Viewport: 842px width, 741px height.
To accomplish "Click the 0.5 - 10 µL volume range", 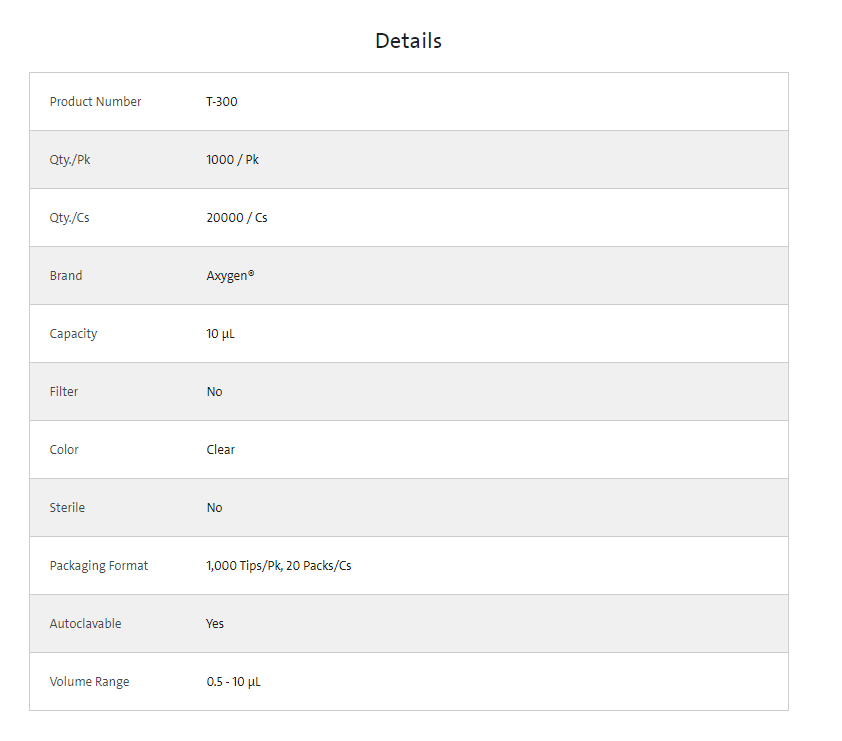I will pos(234,682).
